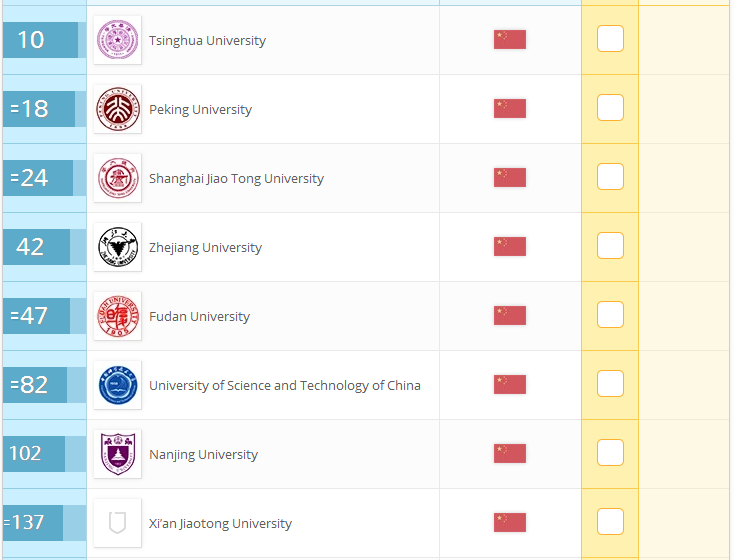Follow the Shanghai Jiao Tong University link
Image resolution: width=734 pixels, height=560 pixels.
pyautogui.click(x=236, y=179)
